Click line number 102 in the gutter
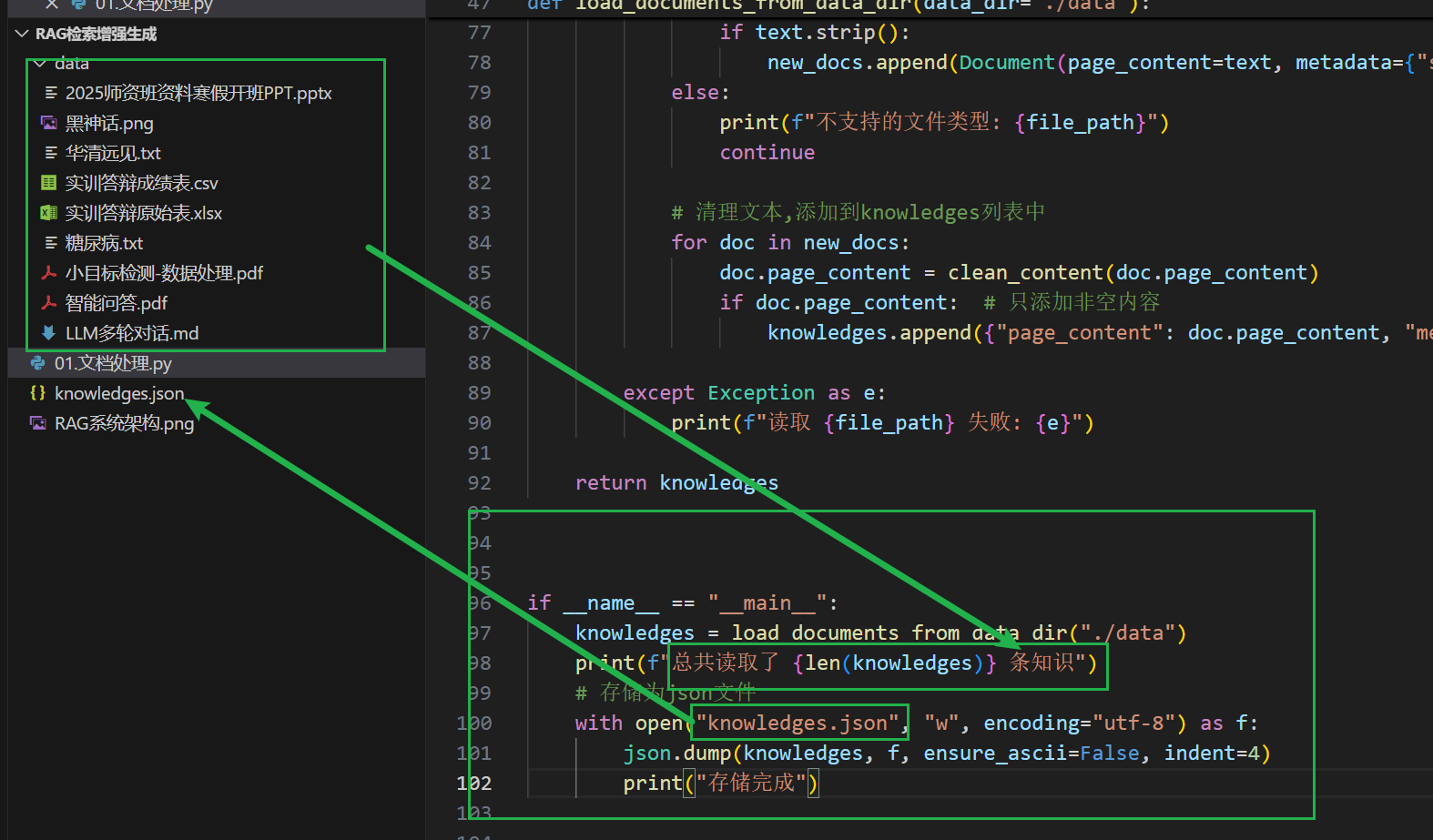The height and width of the screenshot is (840, 1433). (x=474, y=783)
